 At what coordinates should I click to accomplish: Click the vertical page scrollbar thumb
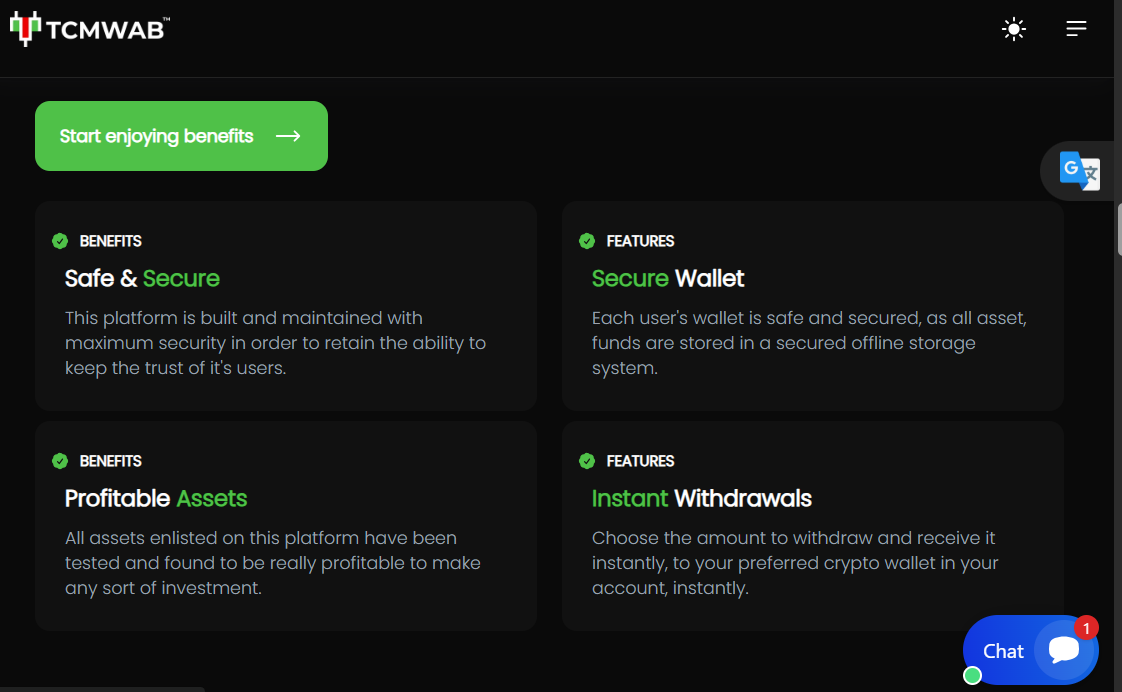pyautogui.click(x=1118, y=229)
